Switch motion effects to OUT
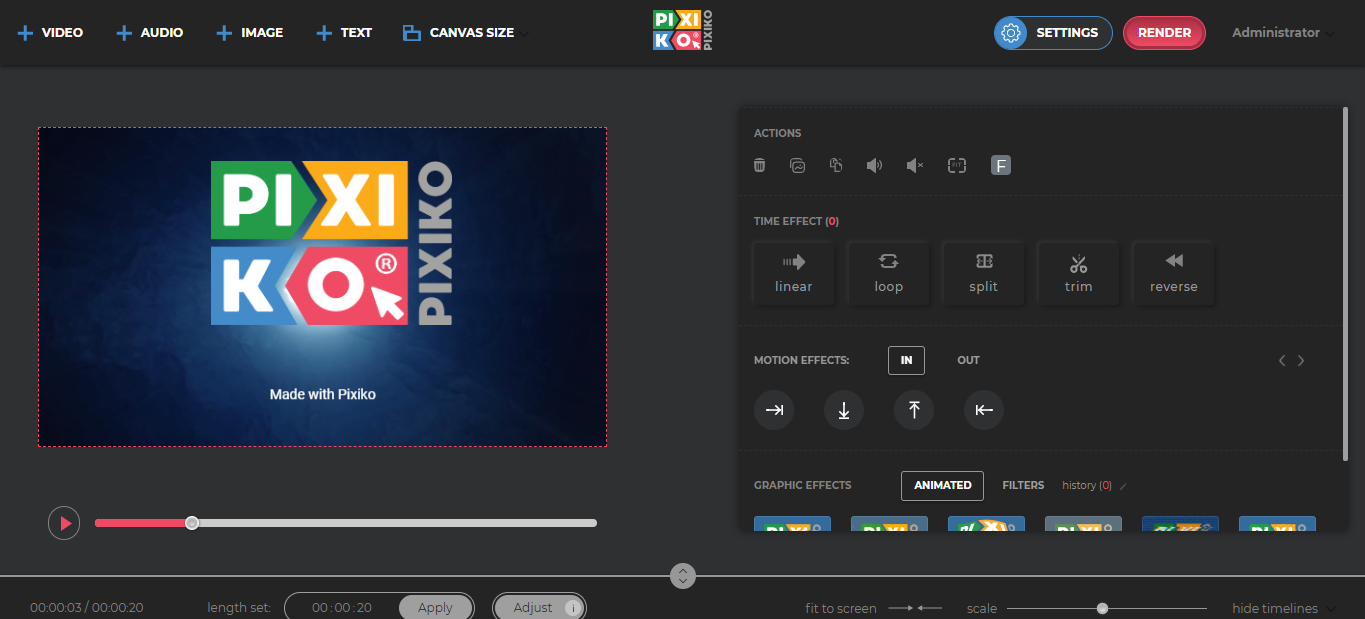Viewport: 1365px width, 619px height. [968, 360]
